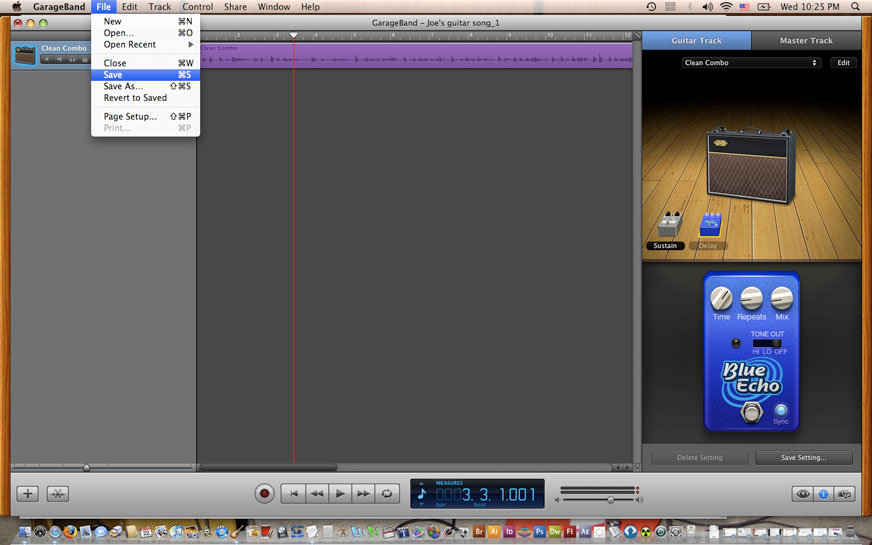Viewport: 872px width, 545px height.
Task: Show the Loop Browser eye icon
Action: click(x=801, y=493)
